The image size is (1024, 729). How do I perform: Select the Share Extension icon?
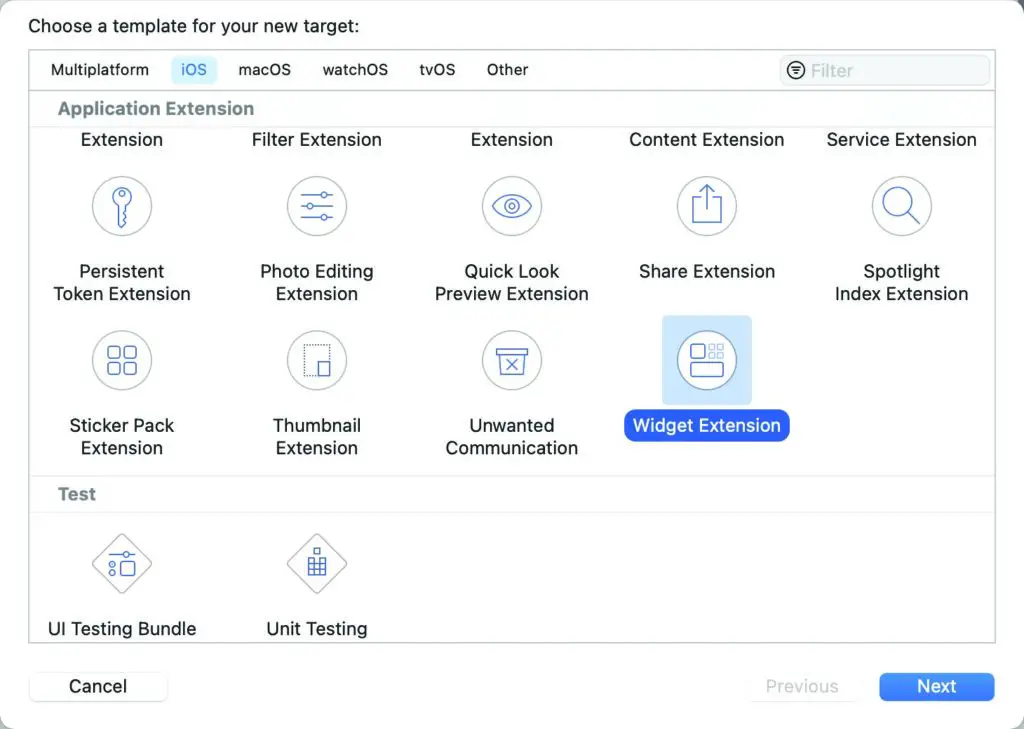point(707,206)
